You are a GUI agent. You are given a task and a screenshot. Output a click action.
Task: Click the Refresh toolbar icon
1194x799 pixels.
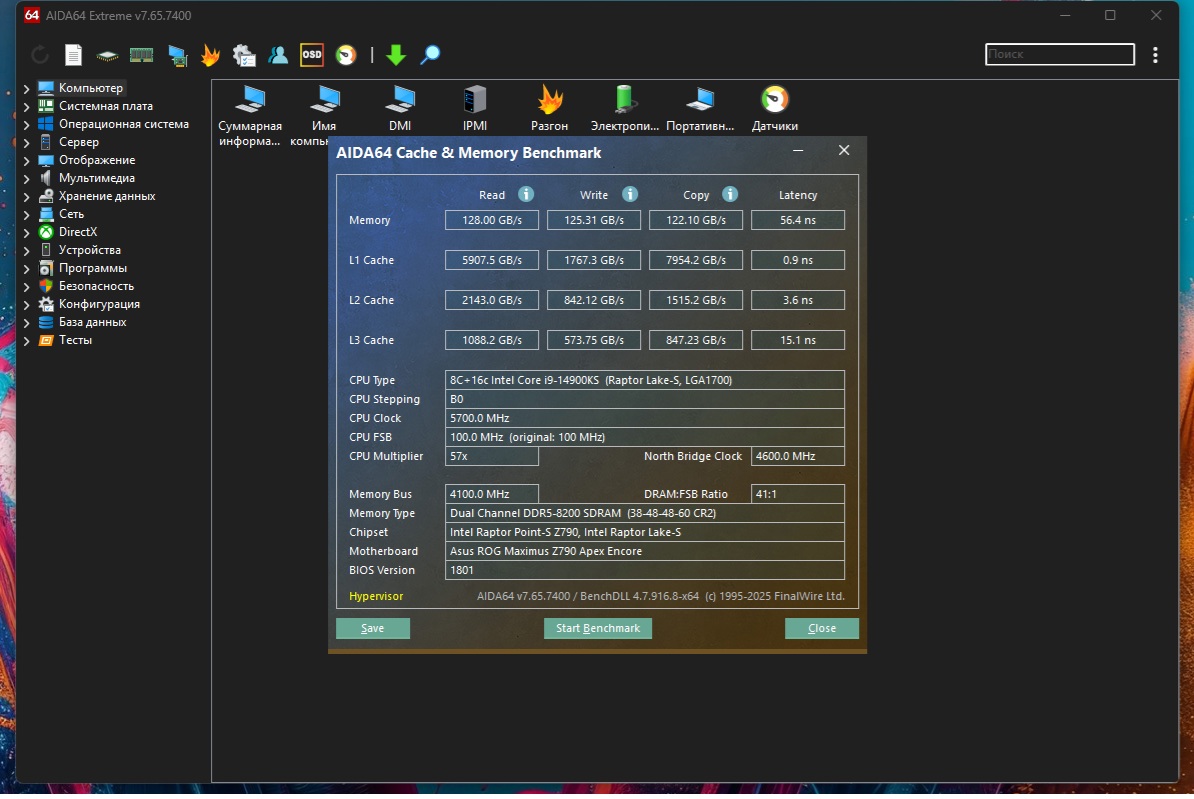click(x=40, y=55)
